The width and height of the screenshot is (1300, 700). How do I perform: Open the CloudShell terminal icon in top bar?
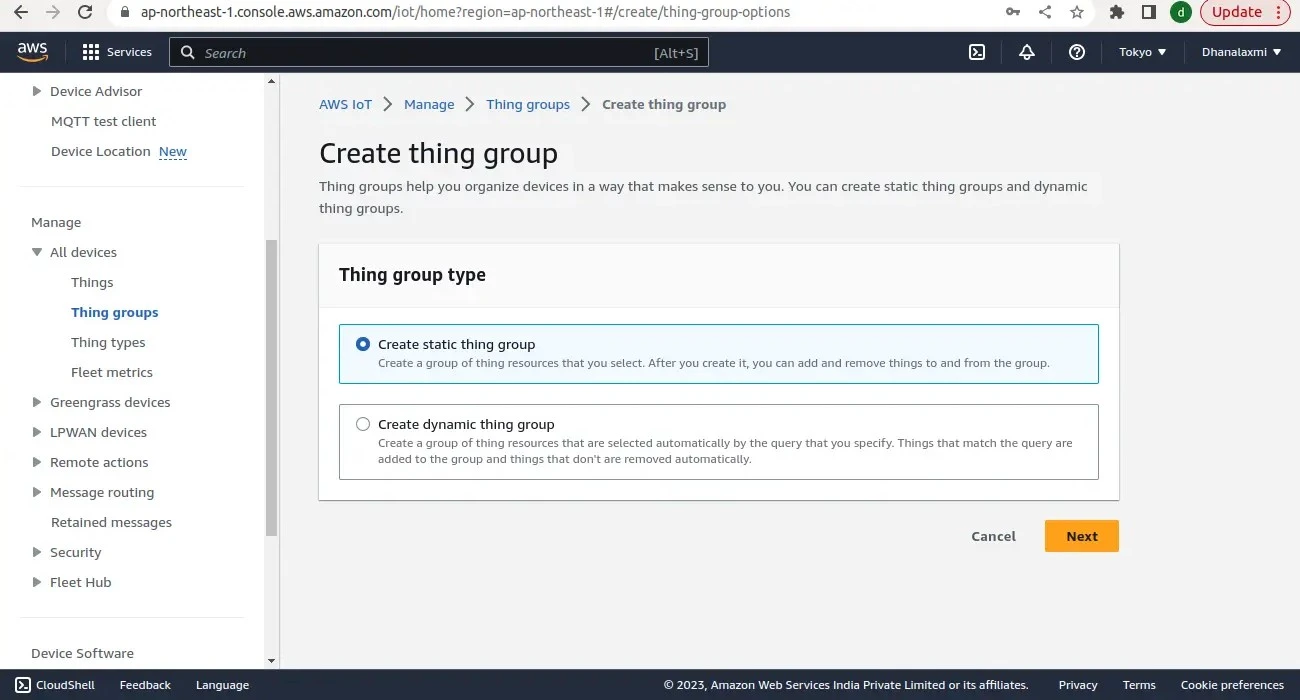tap(977, 52)
